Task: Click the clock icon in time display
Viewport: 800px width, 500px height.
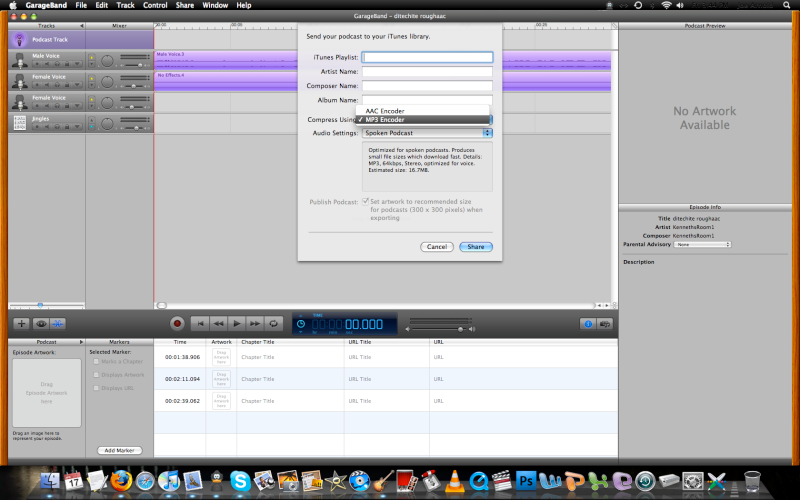Action: click(301, 324)
